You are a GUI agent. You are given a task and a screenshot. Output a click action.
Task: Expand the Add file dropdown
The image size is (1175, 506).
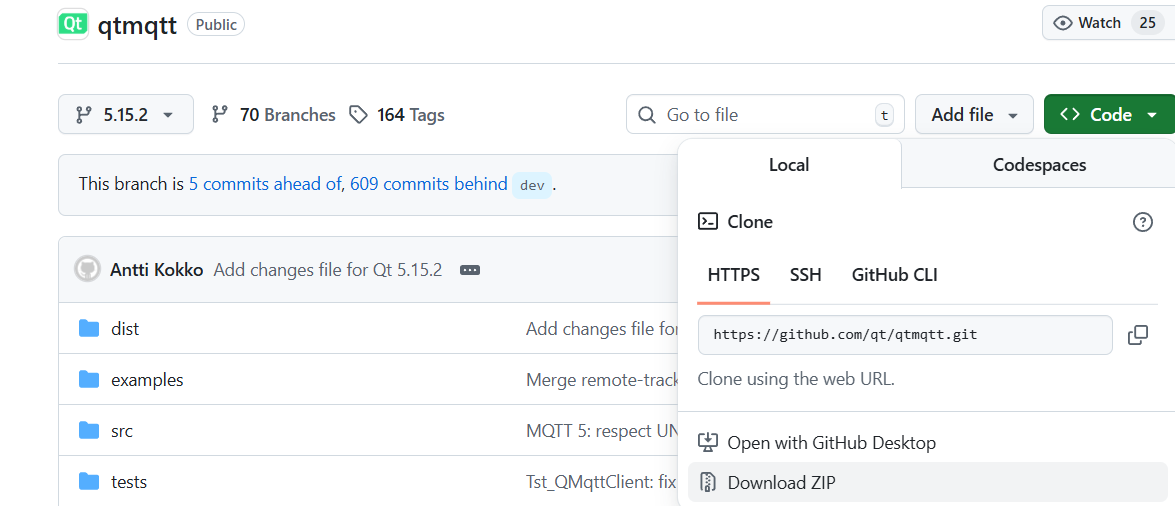click(974, 115)
